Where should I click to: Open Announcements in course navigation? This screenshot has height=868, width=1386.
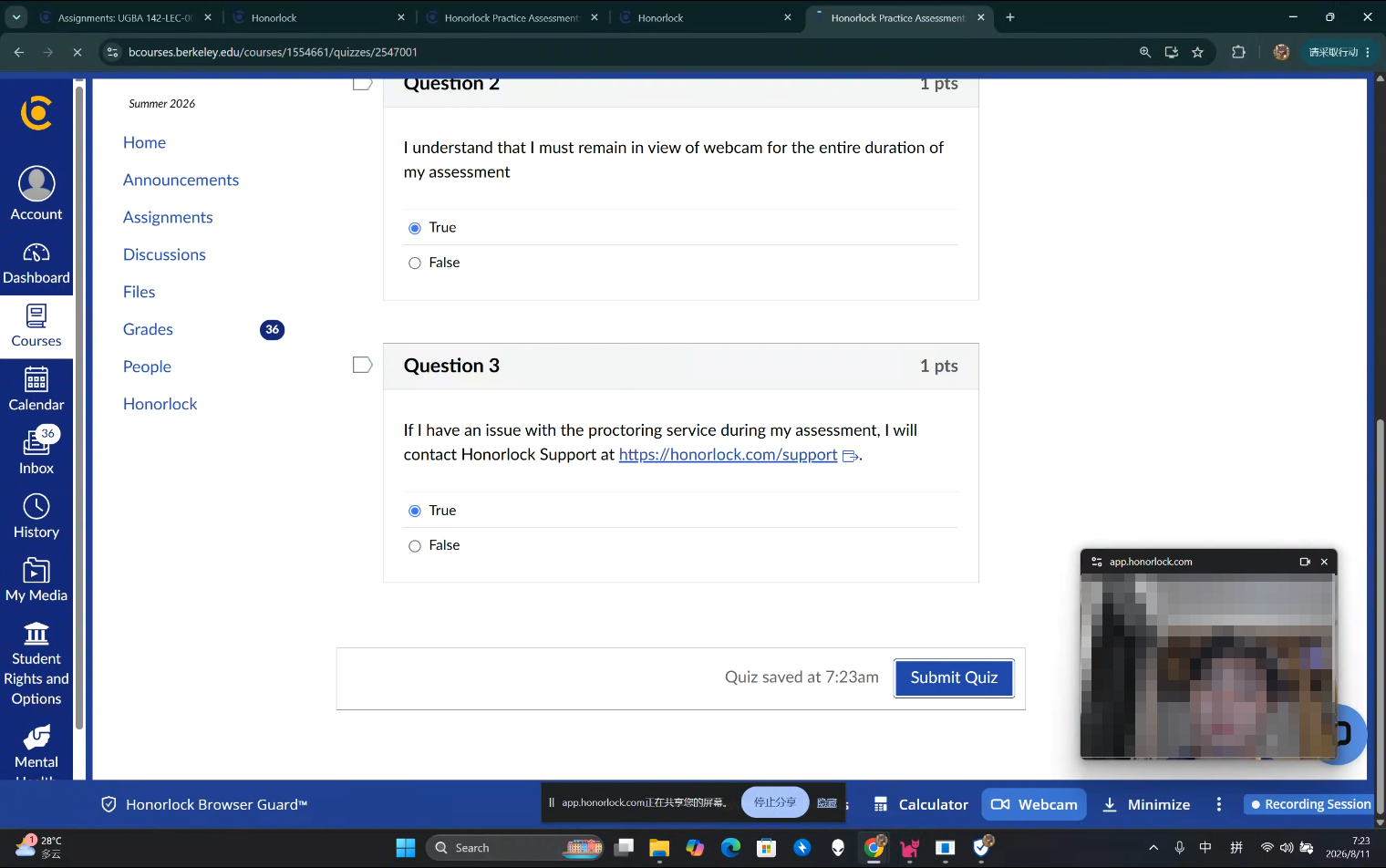[181, 180]
